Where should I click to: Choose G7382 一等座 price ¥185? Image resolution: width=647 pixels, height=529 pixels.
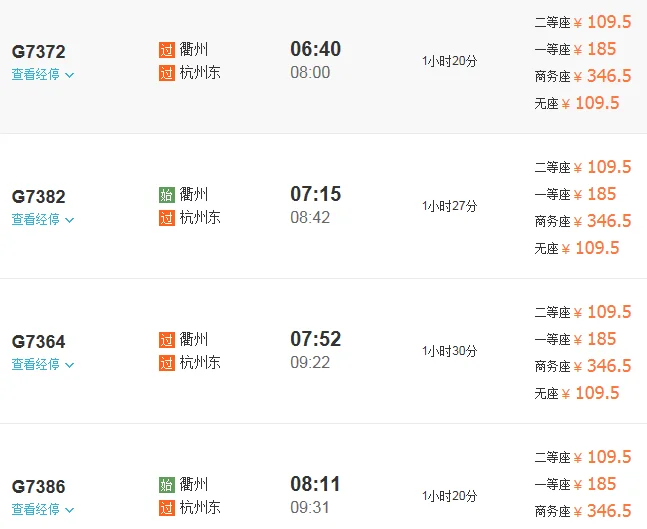(601, 194)
